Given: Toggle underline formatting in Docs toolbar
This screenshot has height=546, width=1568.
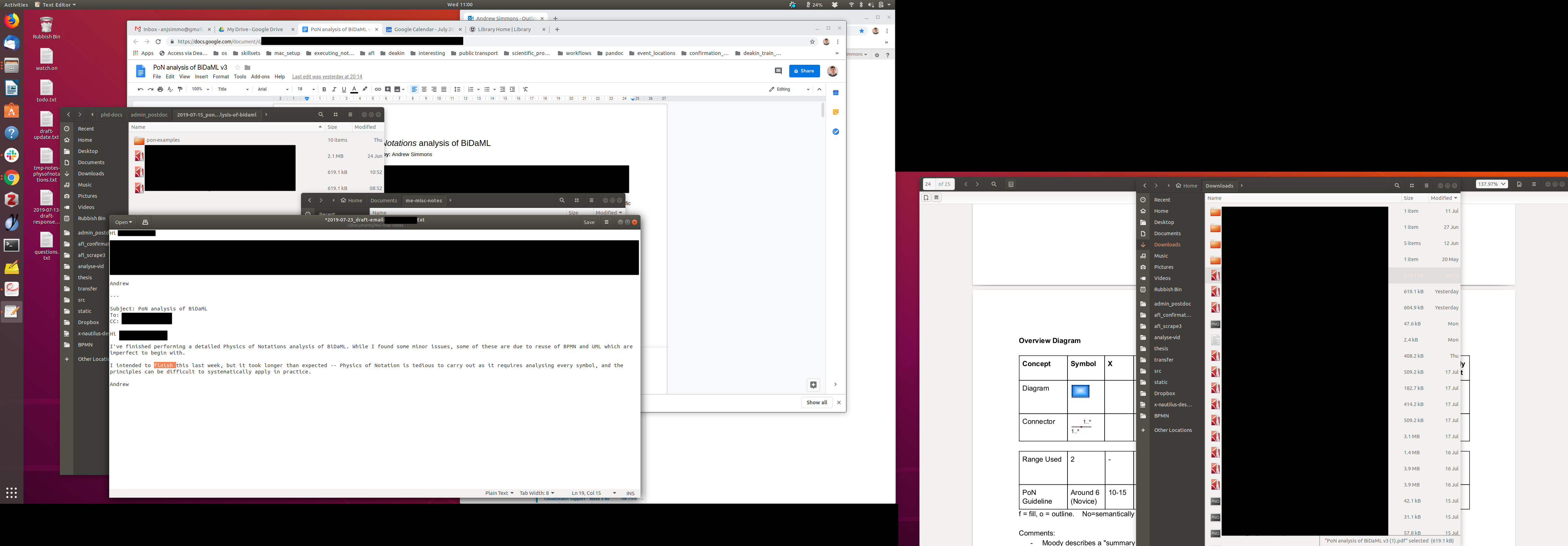Looking at the screenshot, I should click(344, 90).
